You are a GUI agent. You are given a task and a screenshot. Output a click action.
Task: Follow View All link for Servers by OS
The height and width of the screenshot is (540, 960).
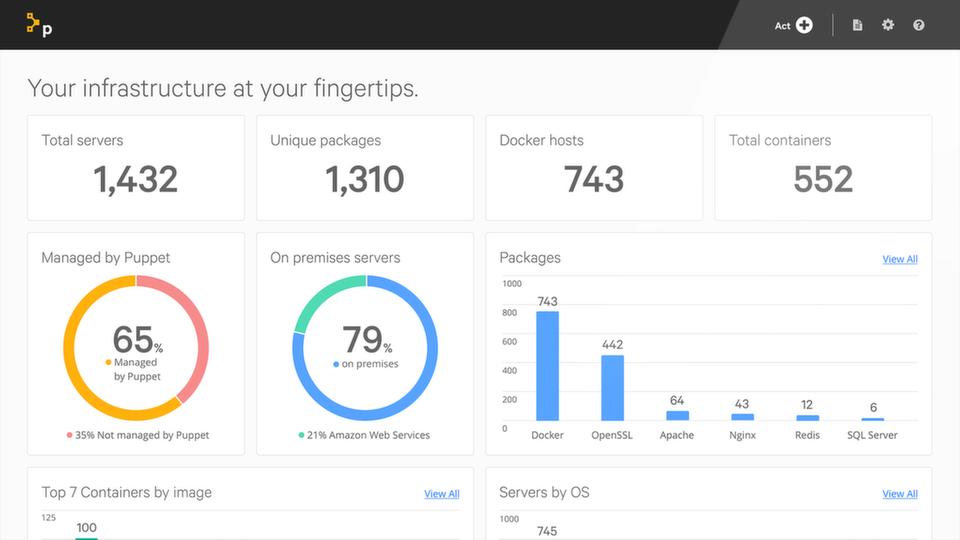(x=899, y=493)
